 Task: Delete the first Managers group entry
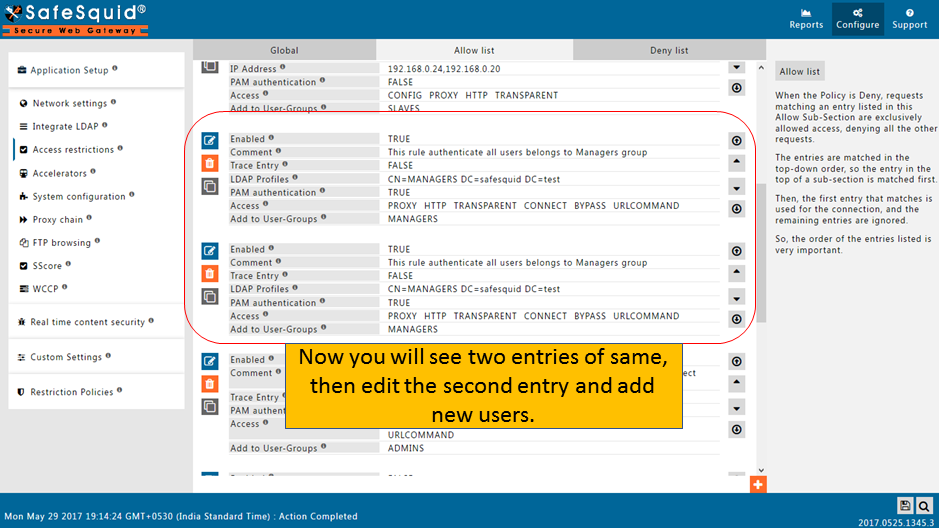click(x=210, y=163)
